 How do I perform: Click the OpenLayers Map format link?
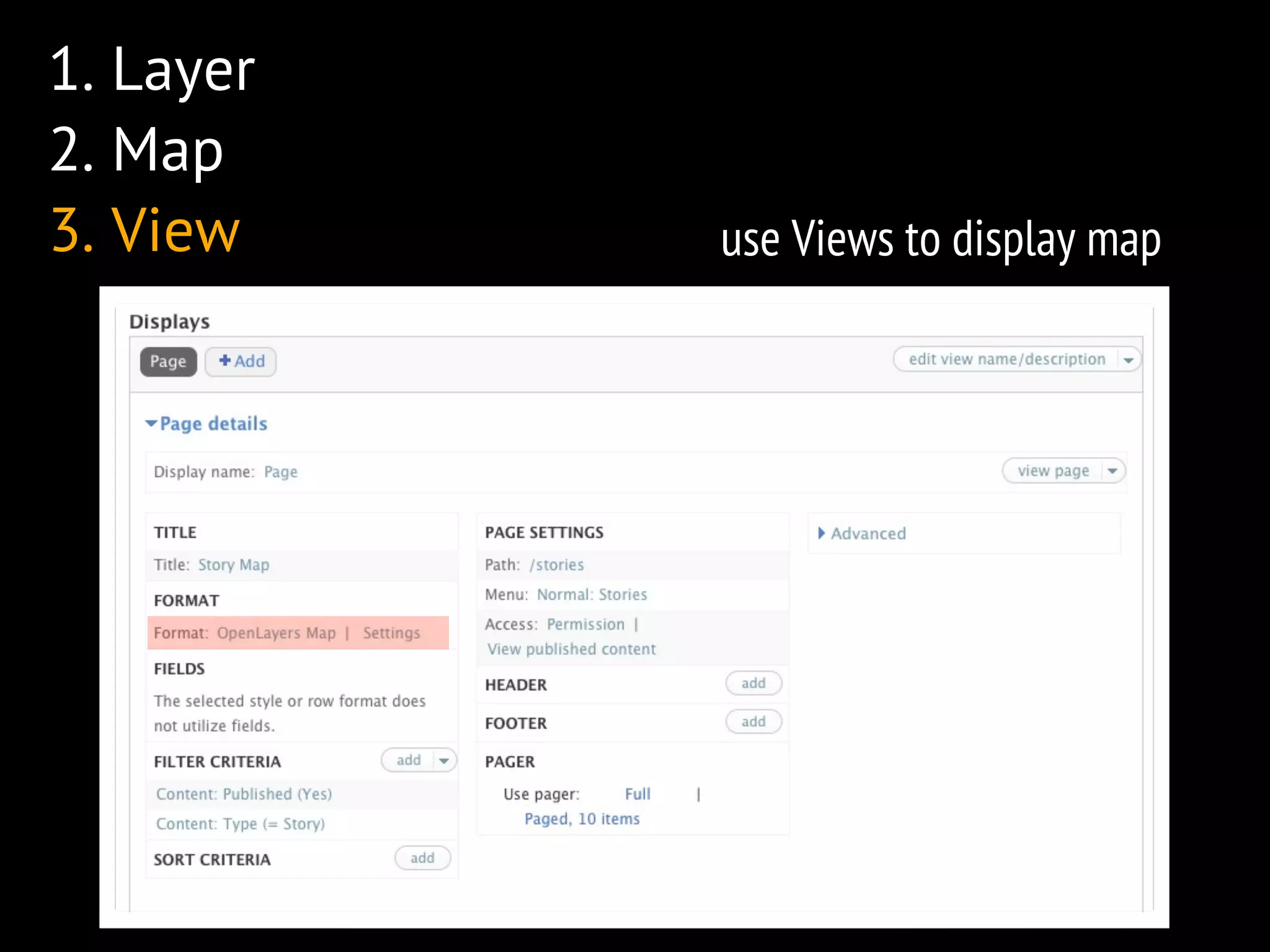[276, 633]
